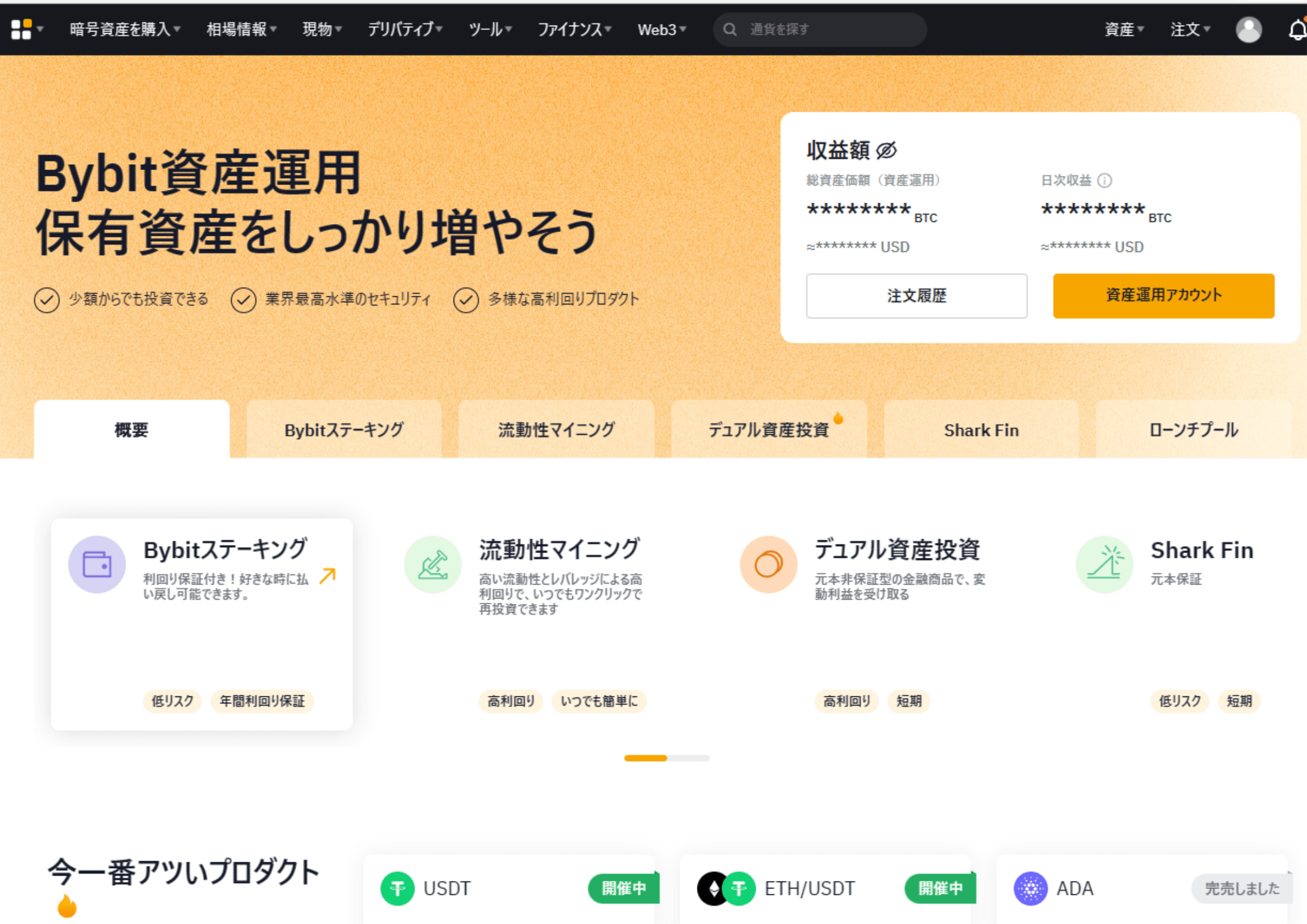
Task: Click the 完売しました badge on ADA card
Action: pyautogui.click(x=1241, y=888)
